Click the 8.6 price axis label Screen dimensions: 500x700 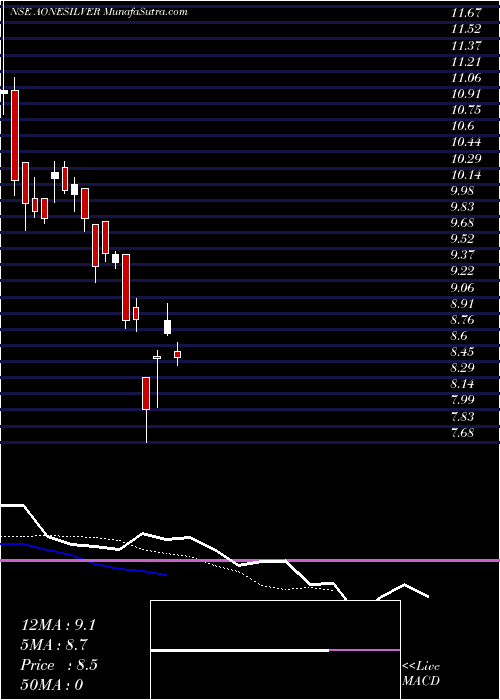(460, 336)
